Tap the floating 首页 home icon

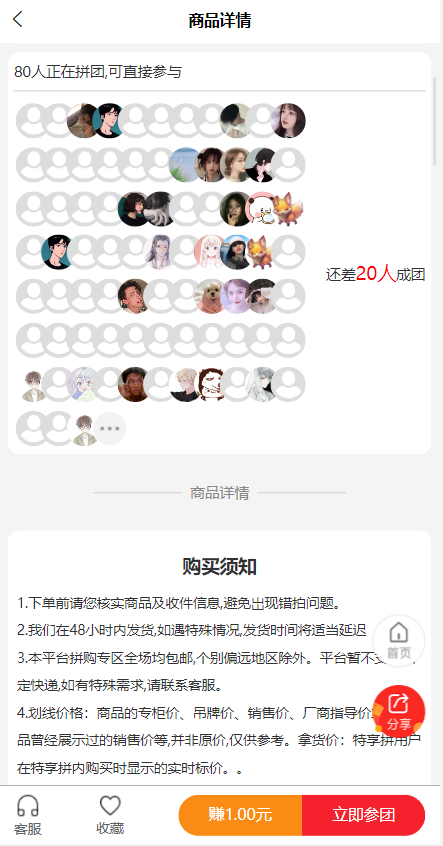pos(399,640)
